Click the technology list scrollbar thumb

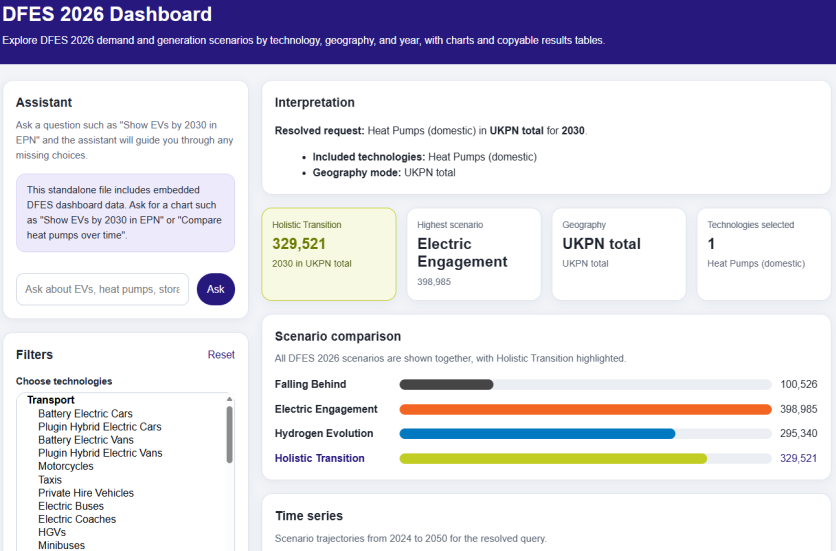click(x=229, y=435)
